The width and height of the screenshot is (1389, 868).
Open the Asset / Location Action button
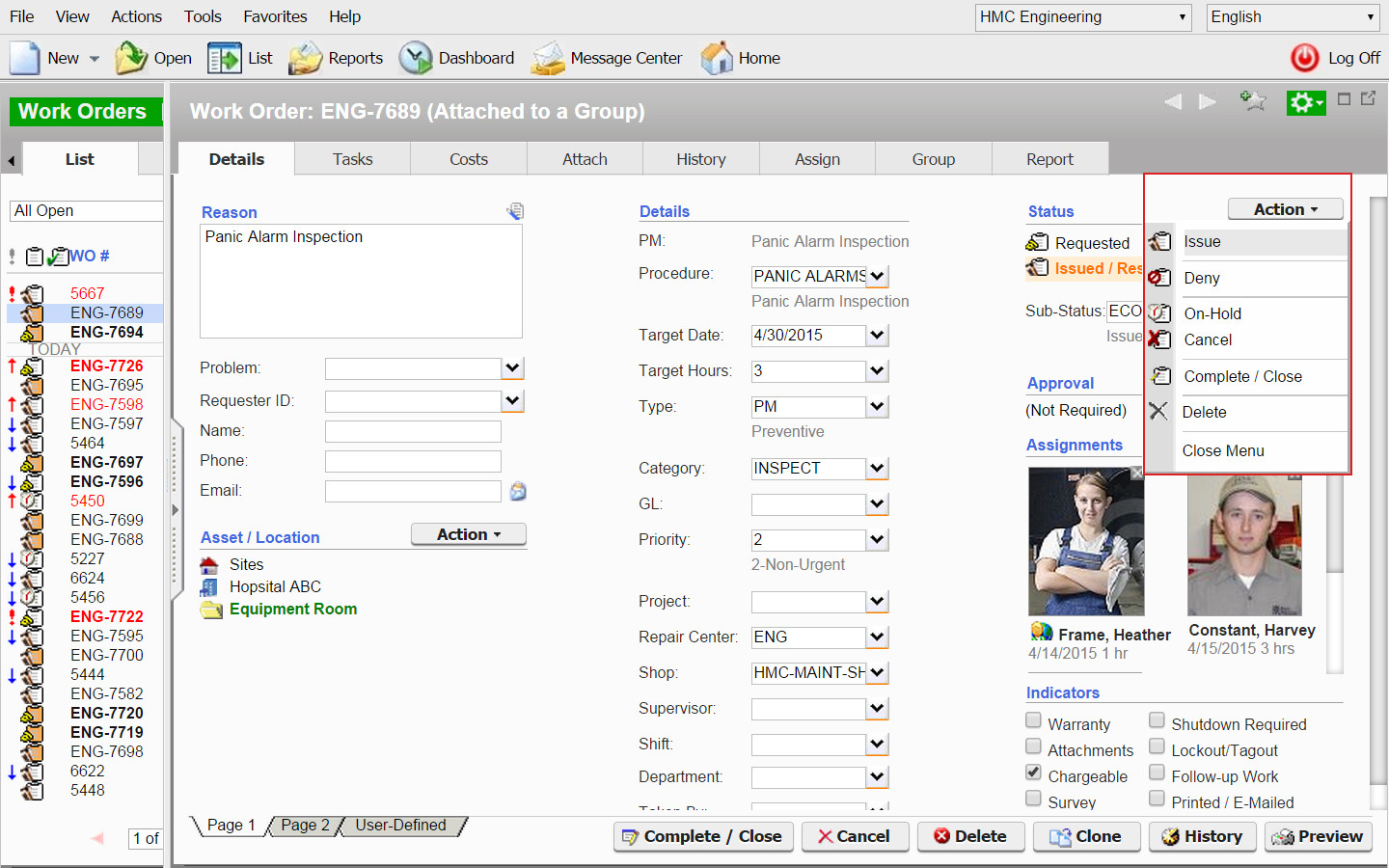tap(469, 534)
